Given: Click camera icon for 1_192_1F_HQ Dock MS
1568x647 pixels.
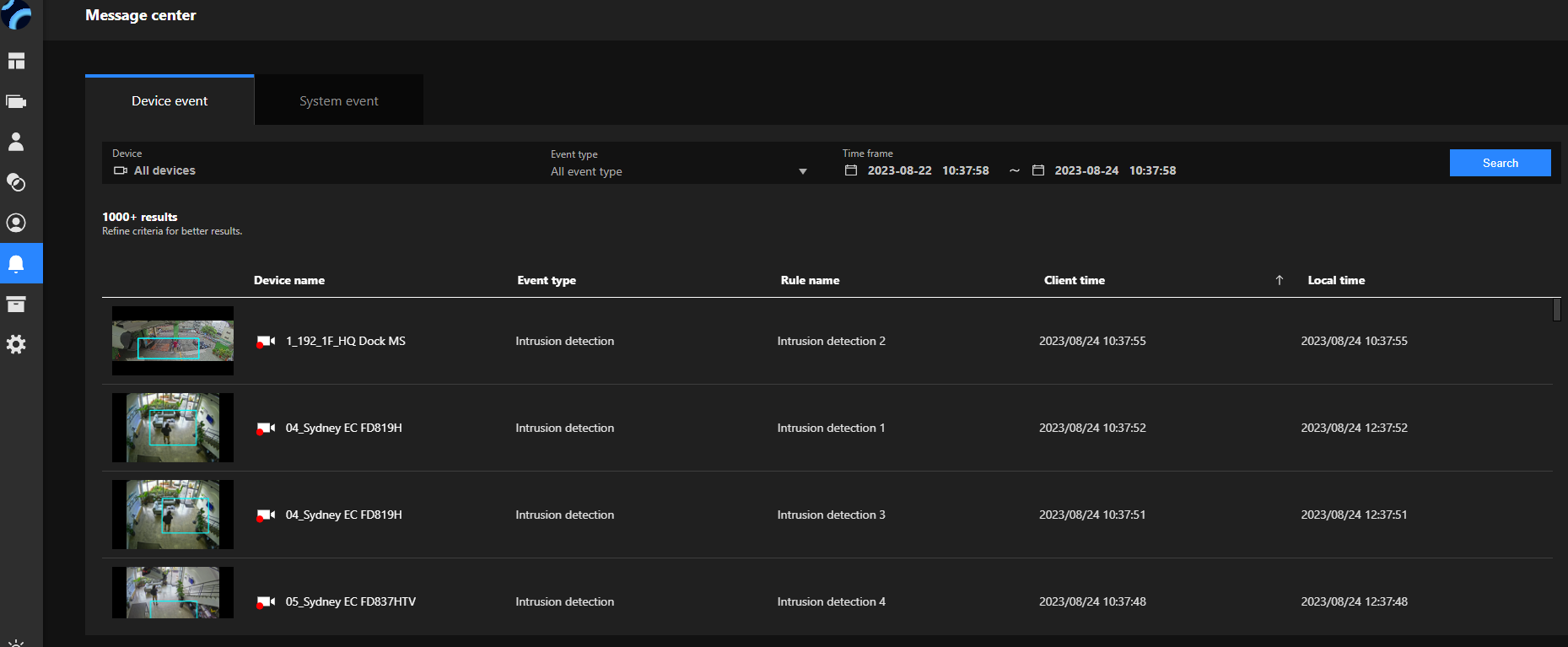Looking at the screenshot, I should pos(266,342).
